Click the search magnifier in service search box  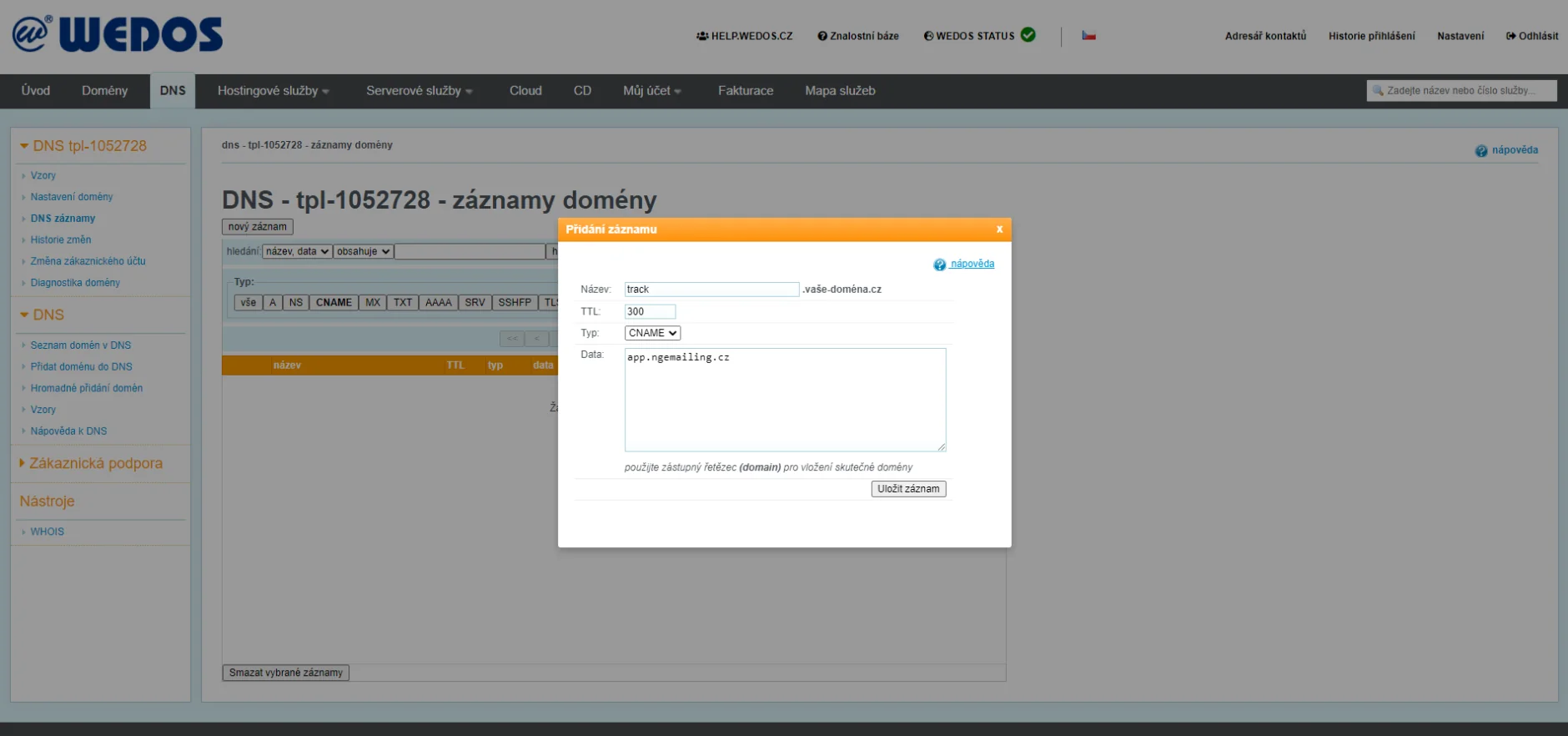click(1378, 91)
